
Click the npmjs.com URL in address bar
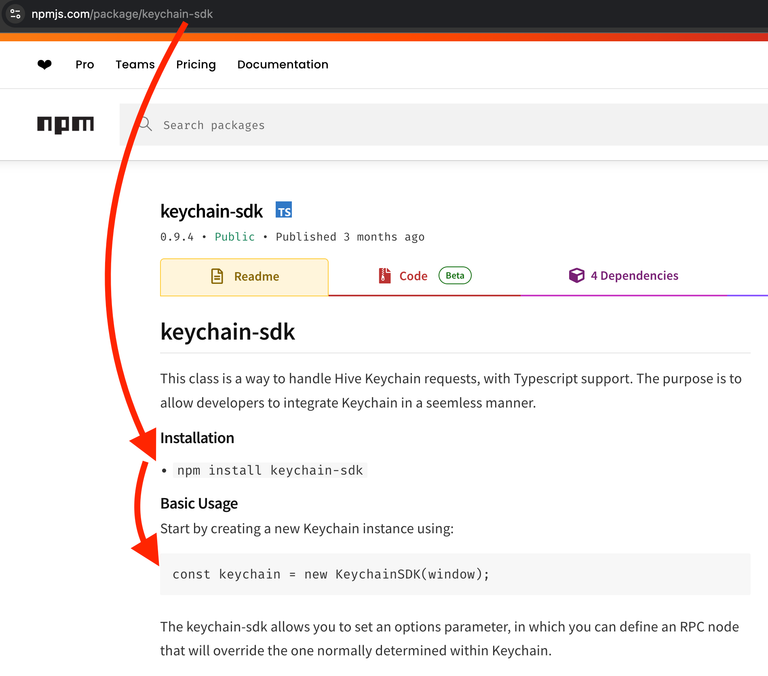click(x=122, y=14)
